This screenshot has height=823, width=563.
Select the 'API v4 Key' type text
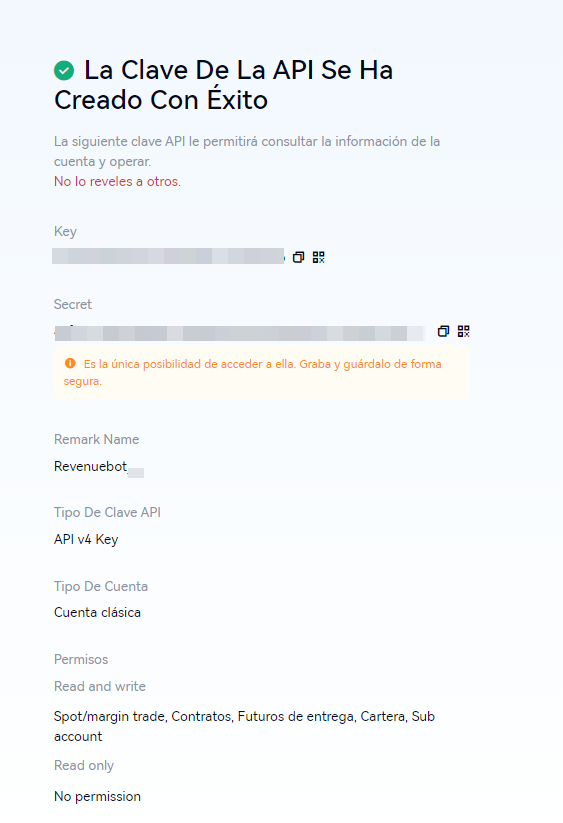pos(86,540)
